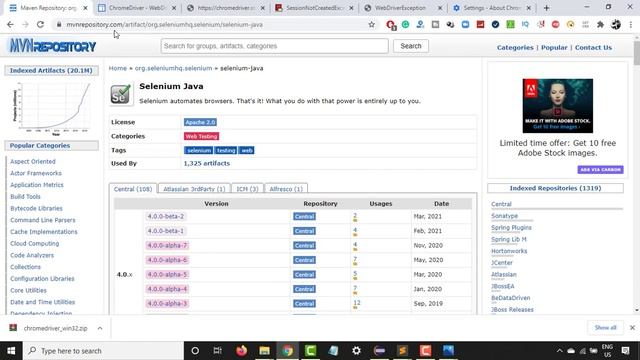Select the Alfresco (1) tab

[286, 189]
